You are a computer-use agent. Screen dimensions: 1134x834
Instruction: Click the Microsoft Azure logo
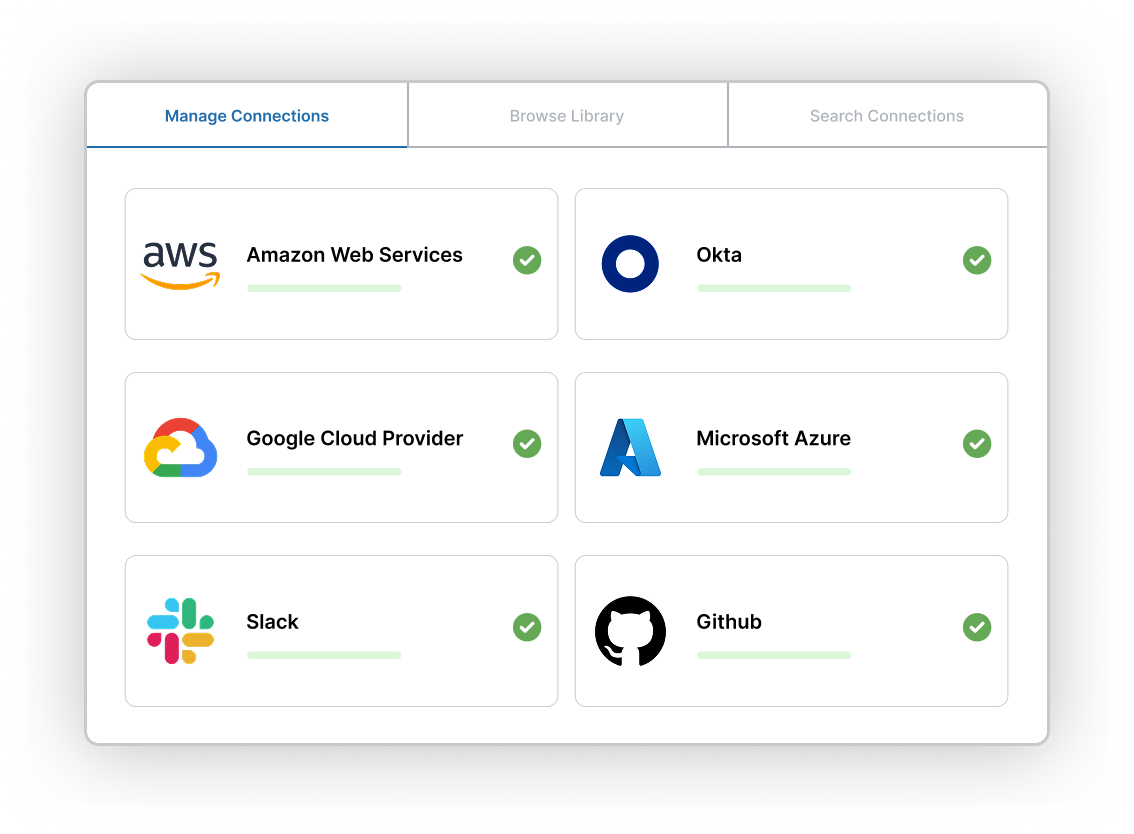coord(630,447)
